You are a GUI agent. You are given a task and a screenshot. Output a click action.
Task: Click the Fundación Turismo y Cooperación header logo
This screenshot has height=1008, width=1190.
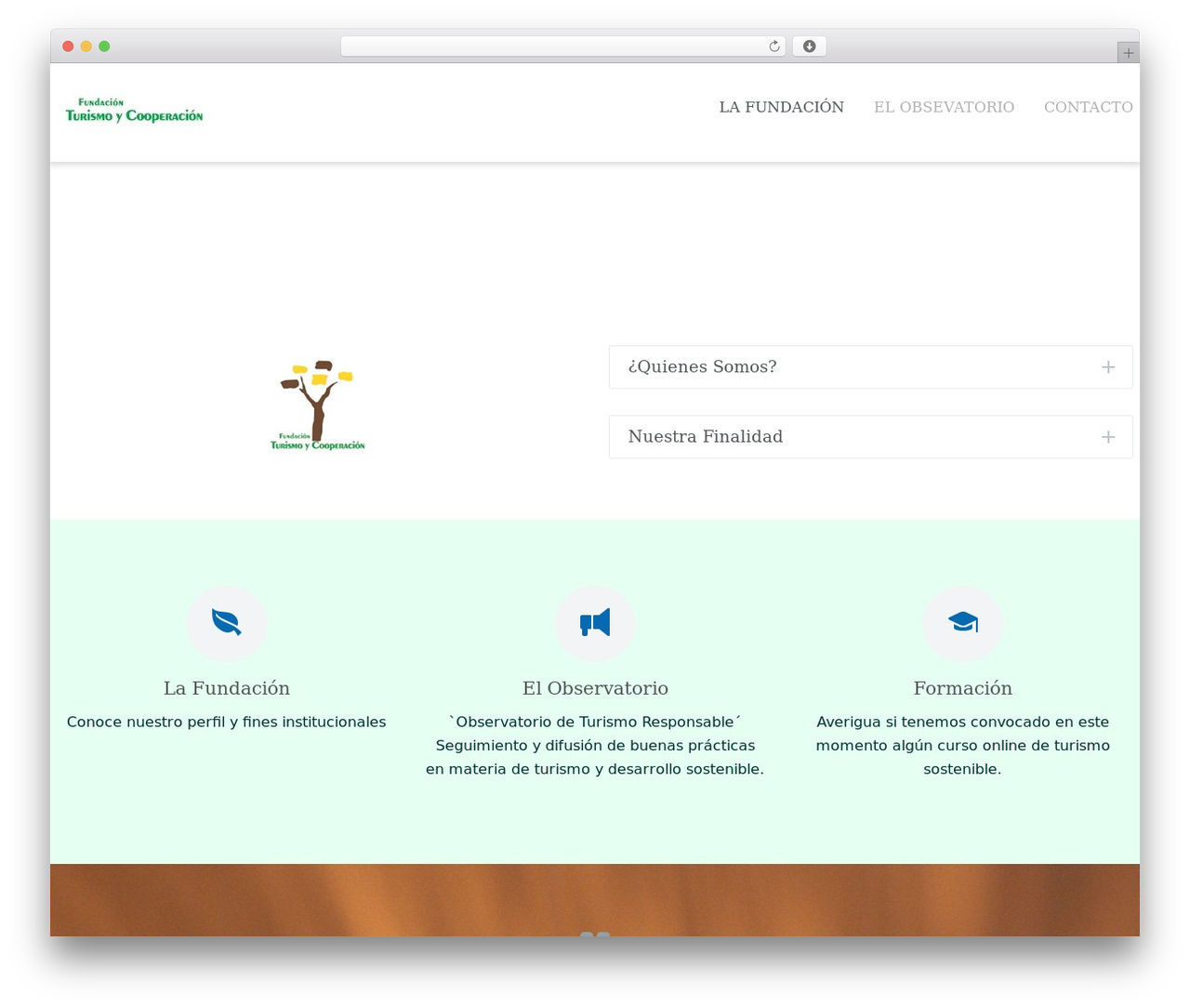click(x=134, y=111)
